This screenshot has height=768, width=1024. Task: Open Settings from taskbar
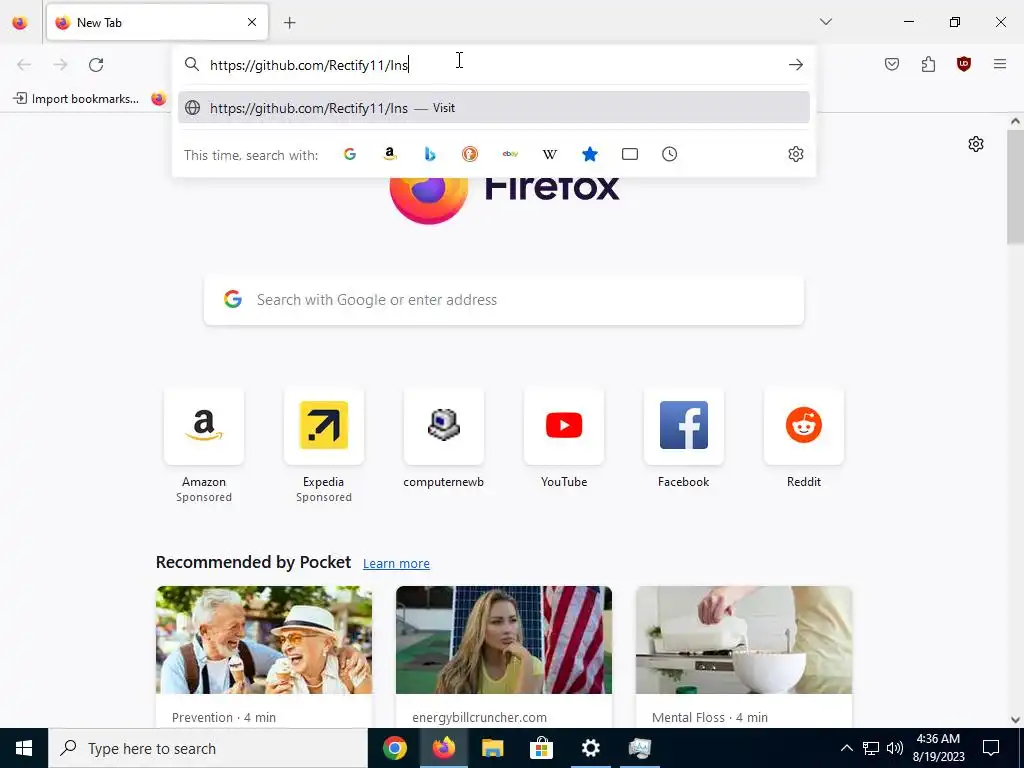point(590,748)
